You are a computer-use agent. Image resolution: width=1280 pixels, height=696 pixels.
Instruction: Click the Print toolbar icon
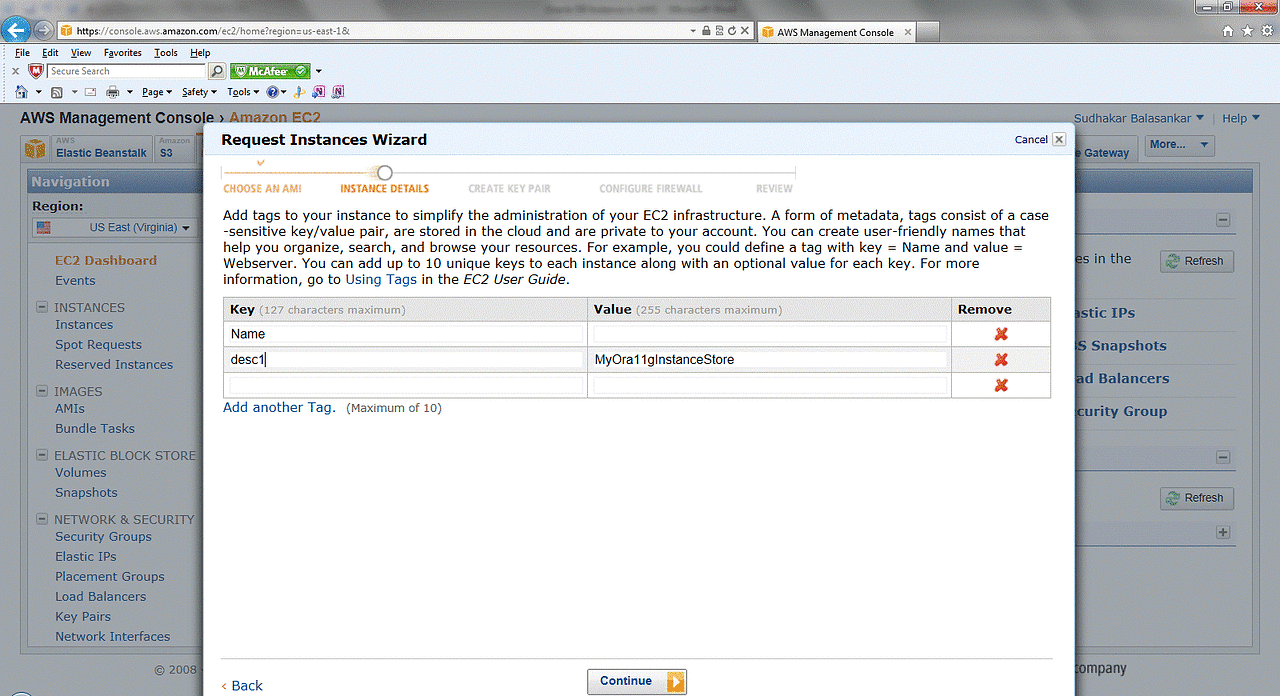point(113,92)
